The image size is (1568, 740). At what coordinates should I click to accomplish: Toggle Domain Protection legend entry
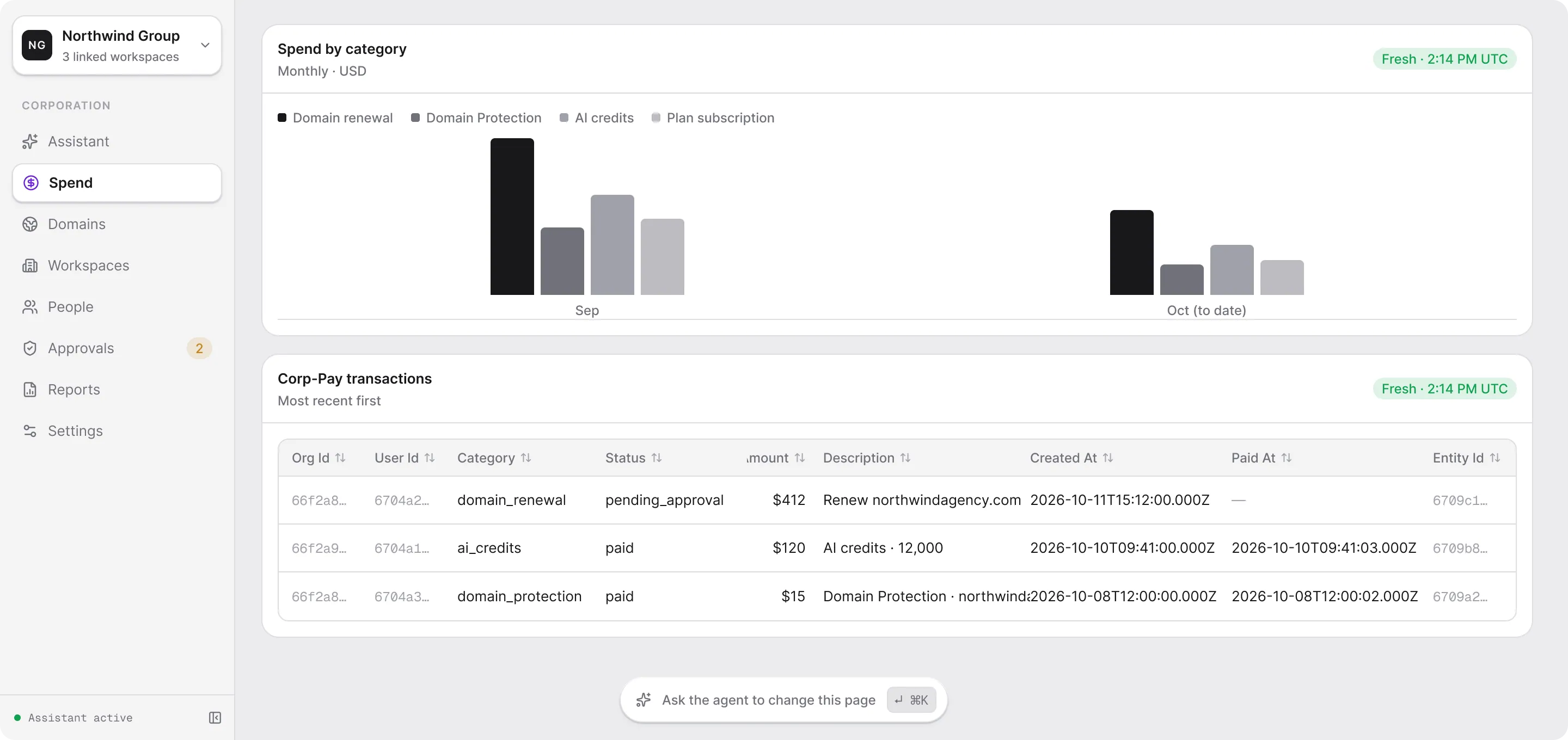476,118
